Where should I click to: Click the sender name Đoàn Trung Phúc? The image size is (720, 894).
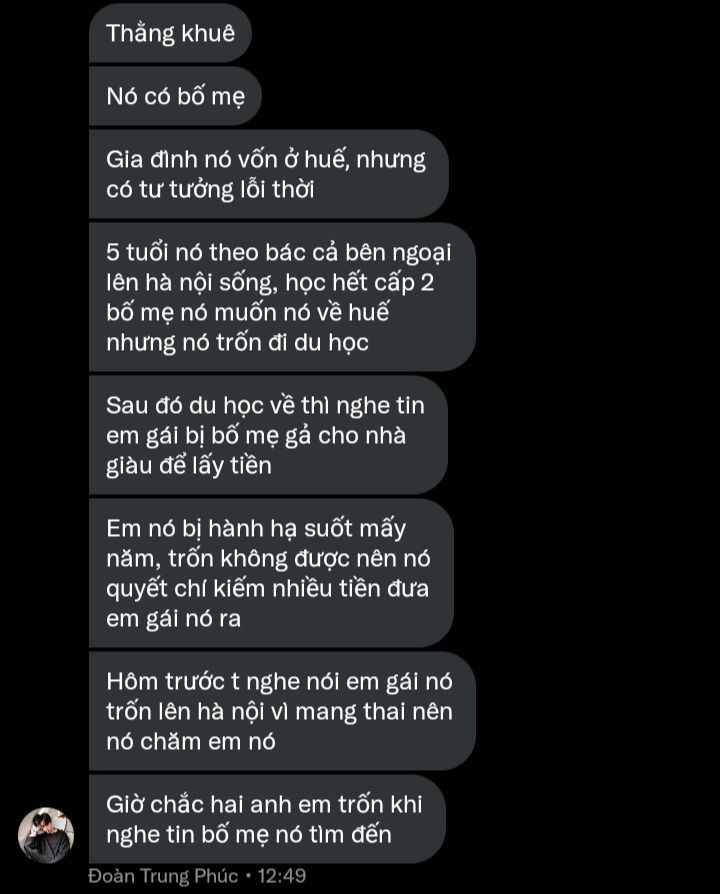[163, 876]
